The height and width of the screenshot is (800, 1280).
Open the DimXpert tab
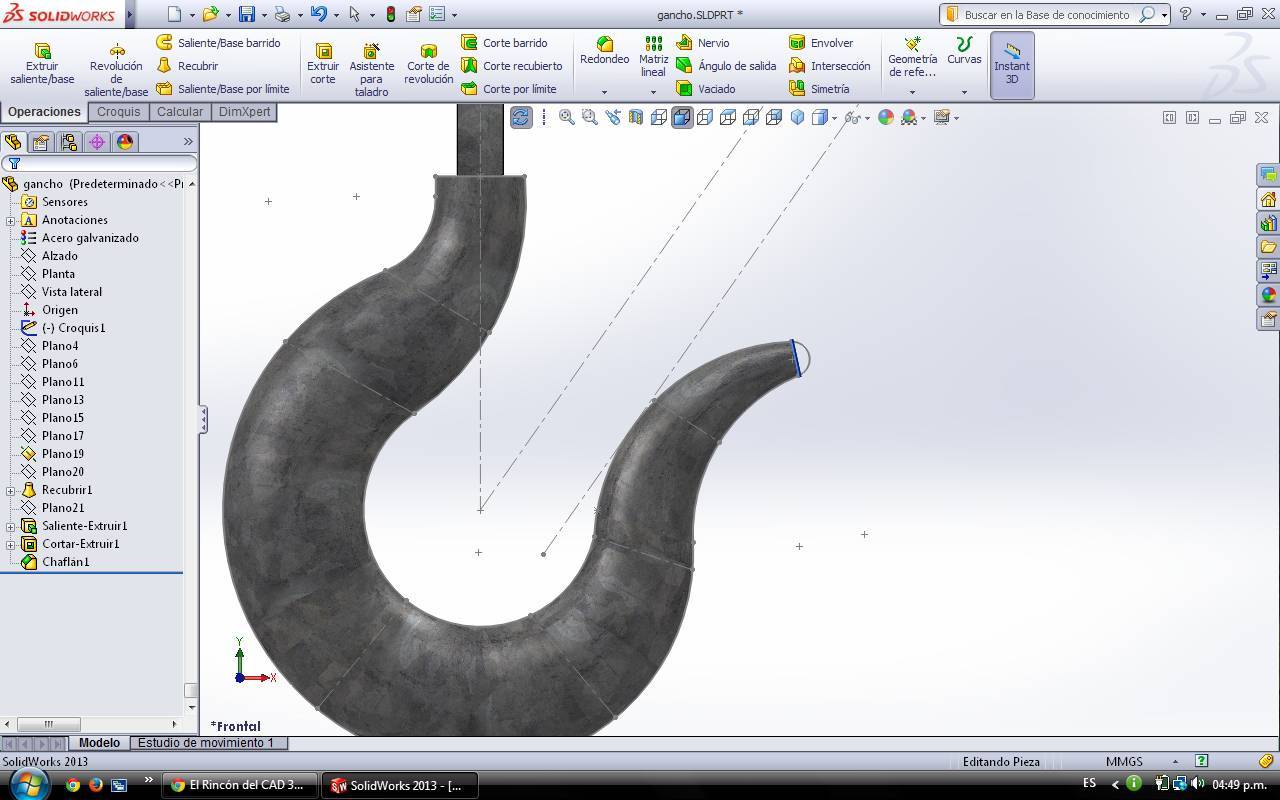(x=244, y=112)
